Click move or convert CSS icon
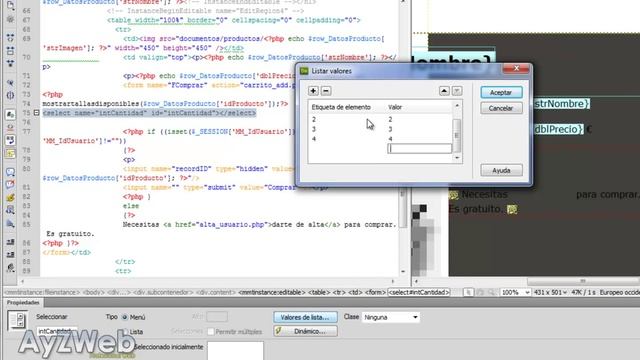 10,224
